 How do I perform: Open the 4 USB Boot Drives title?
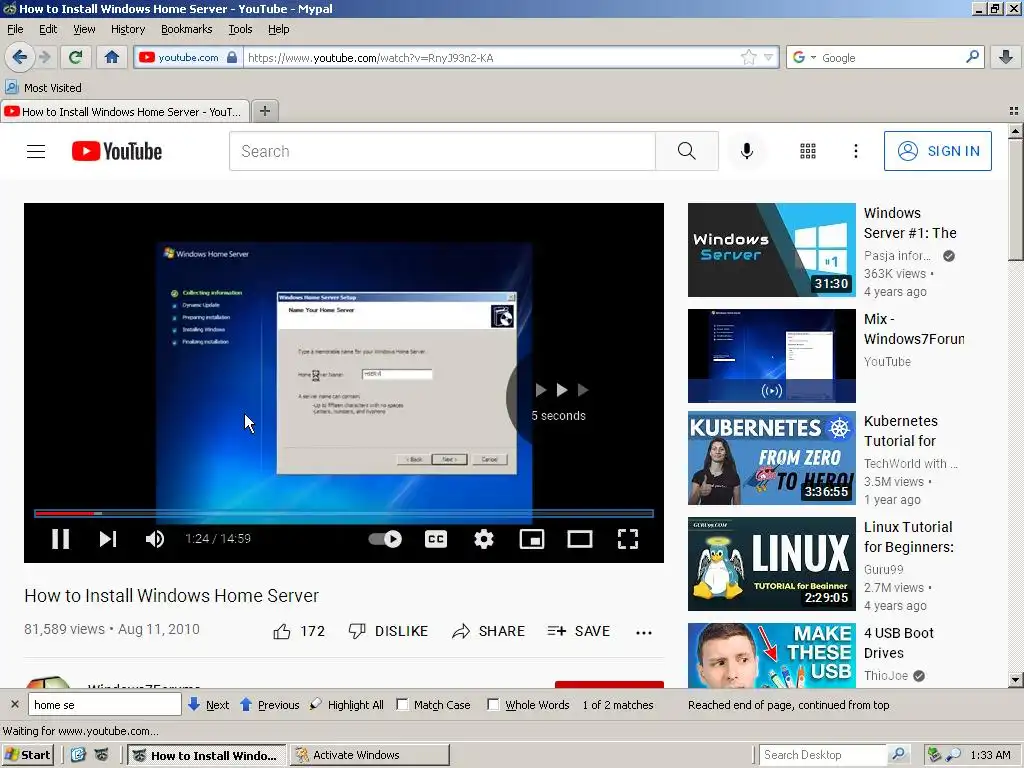[899, 643]
